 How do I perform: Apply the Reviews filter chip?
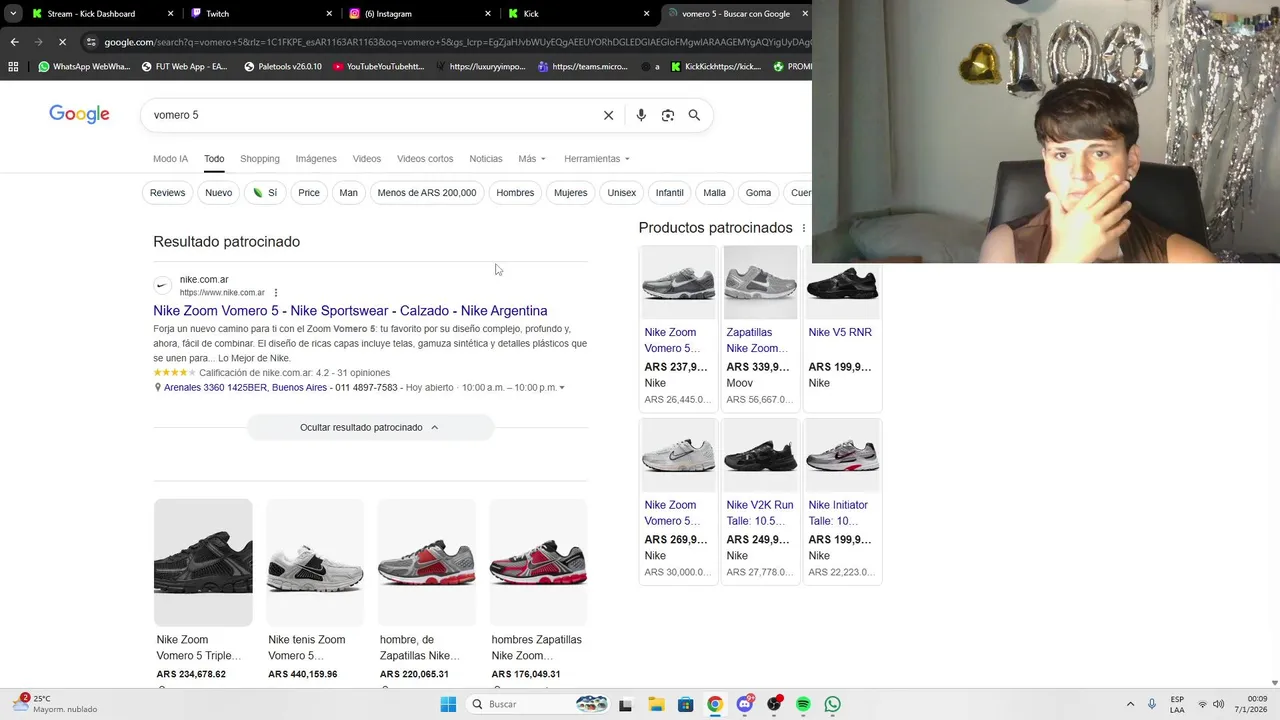point(167,193)
